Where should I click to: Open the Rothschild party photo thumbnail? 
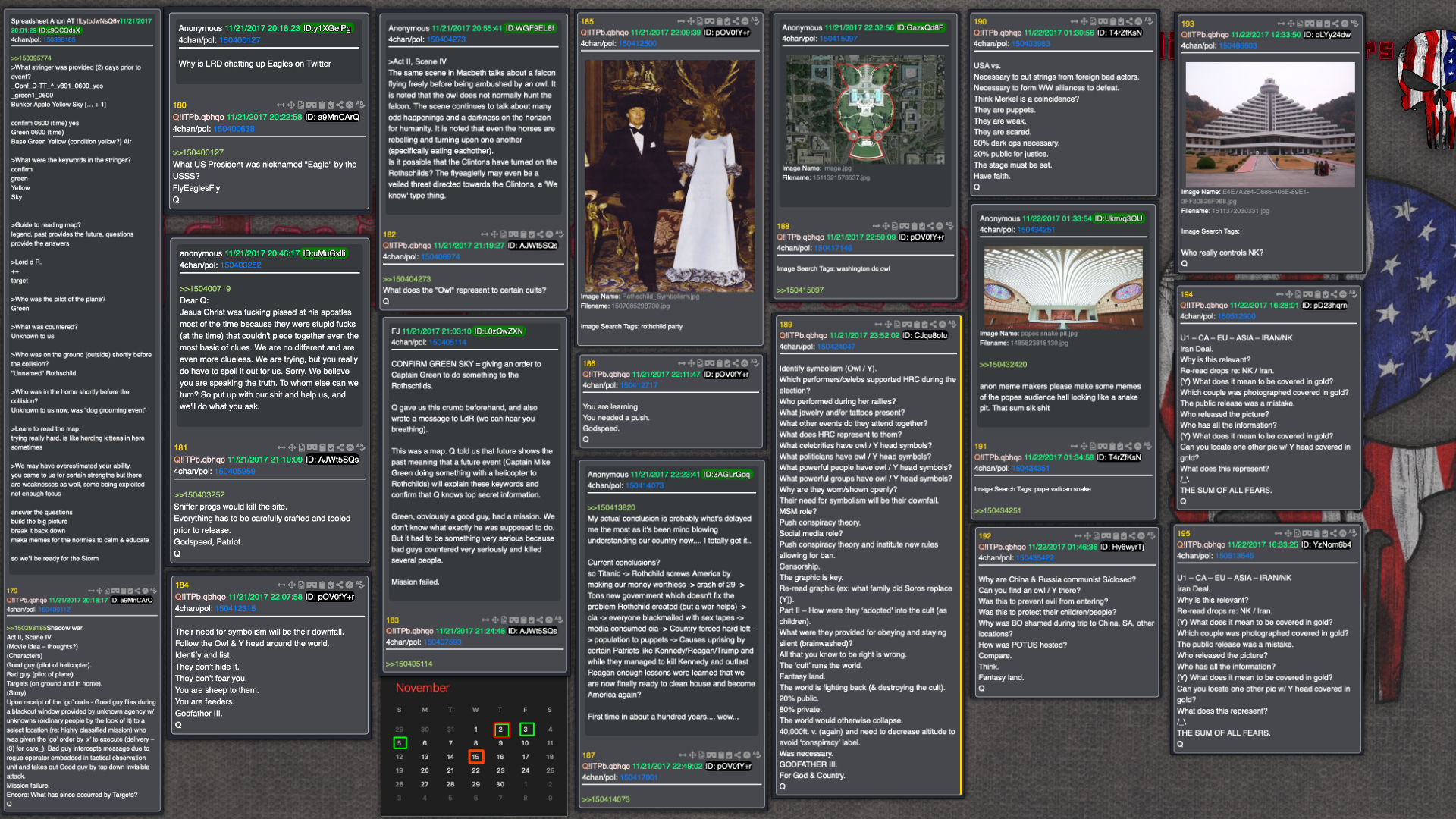tap(670, 176)
